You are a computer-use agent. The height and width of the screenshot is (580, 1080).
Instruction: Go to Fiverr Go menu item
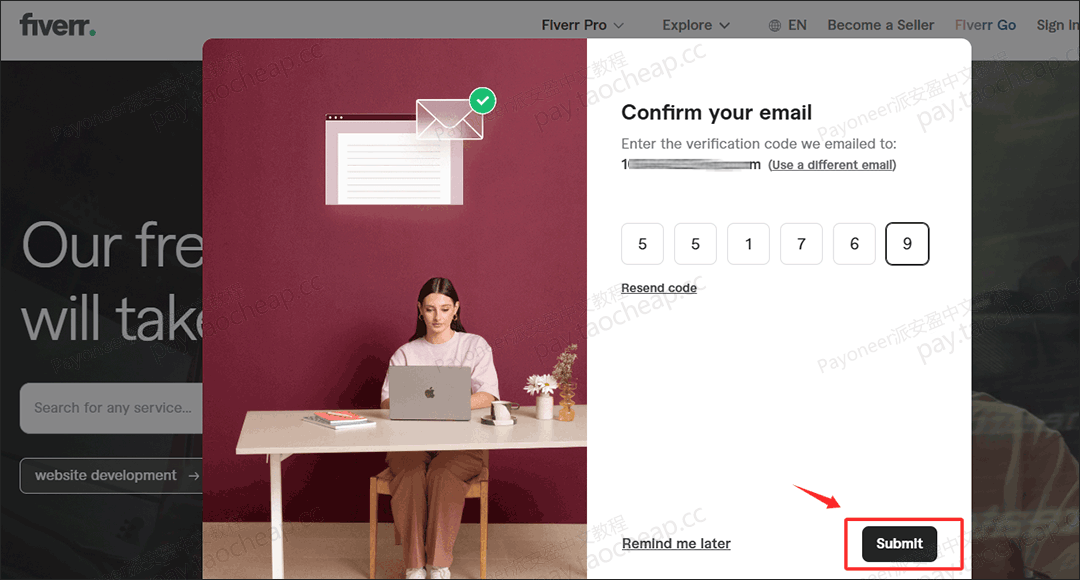point(985,25)
